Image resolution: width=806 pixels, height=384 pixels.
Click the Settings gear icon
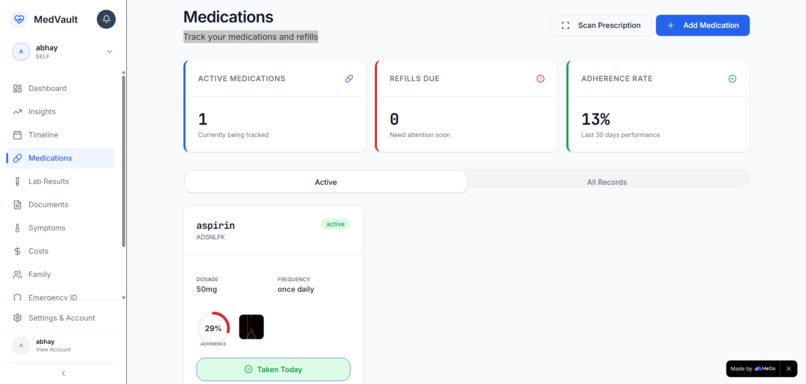(17, 318)
